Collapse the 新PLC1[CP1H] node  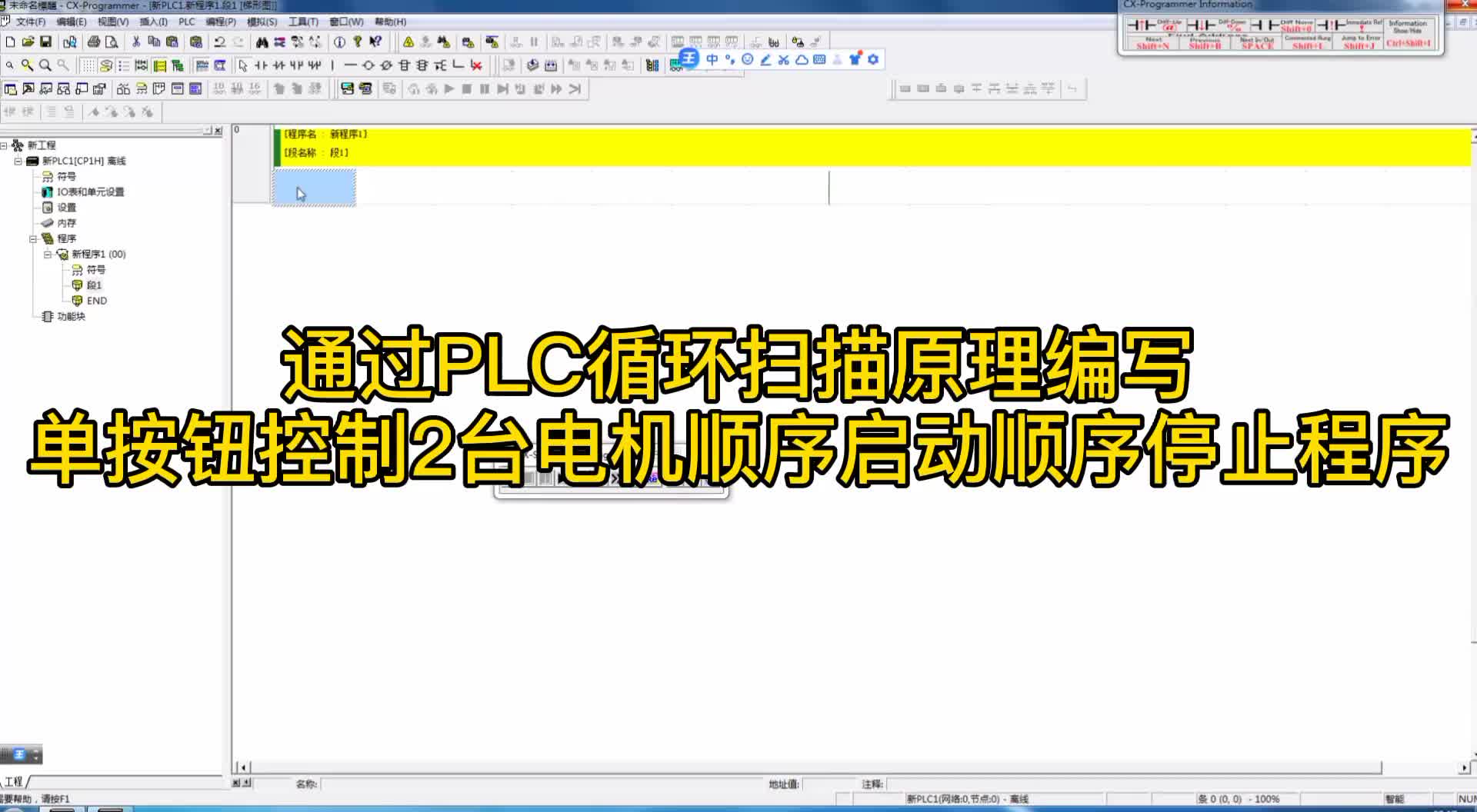point(18,161)
